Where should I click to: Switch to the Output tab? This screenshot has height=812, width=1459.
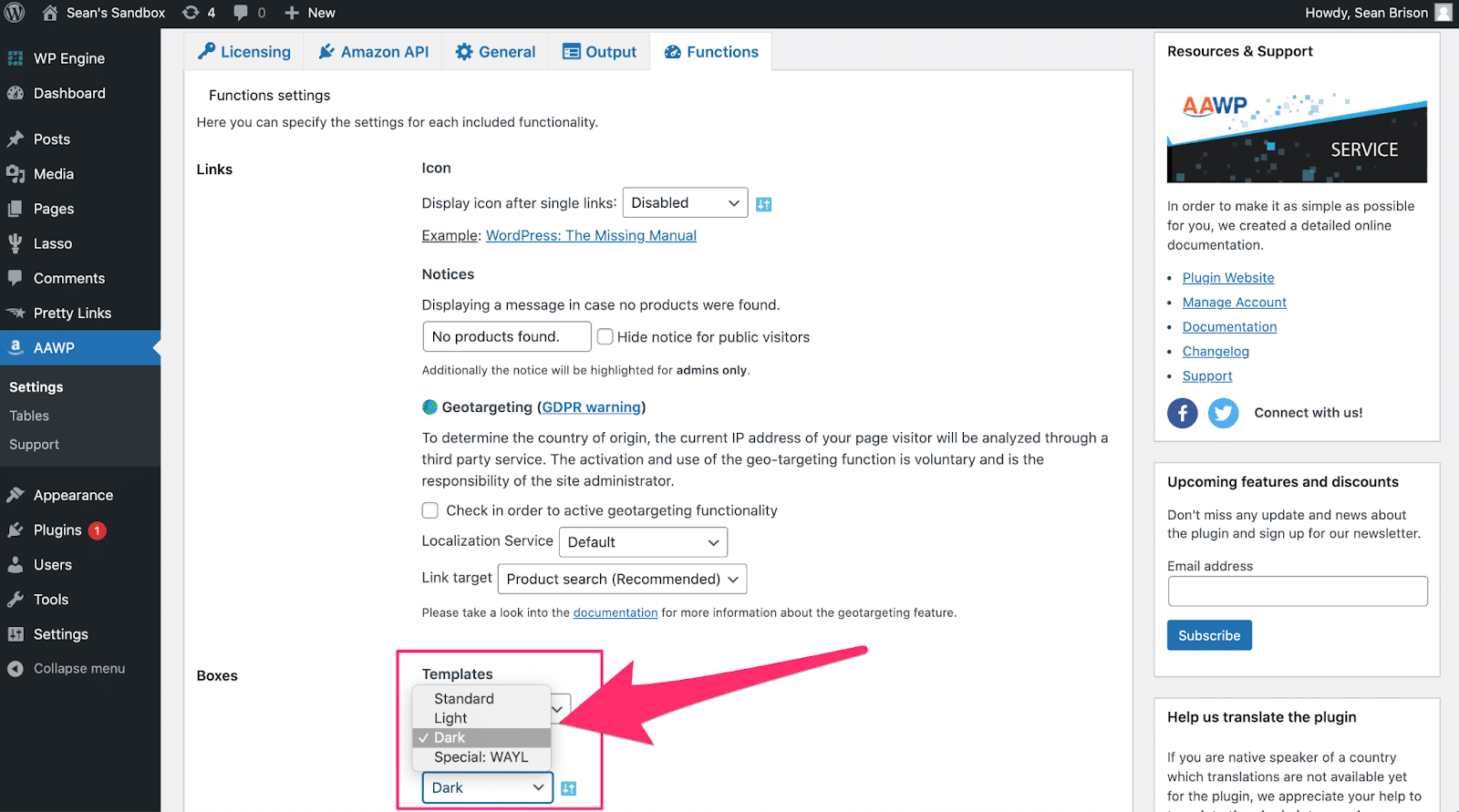(599, 52)
